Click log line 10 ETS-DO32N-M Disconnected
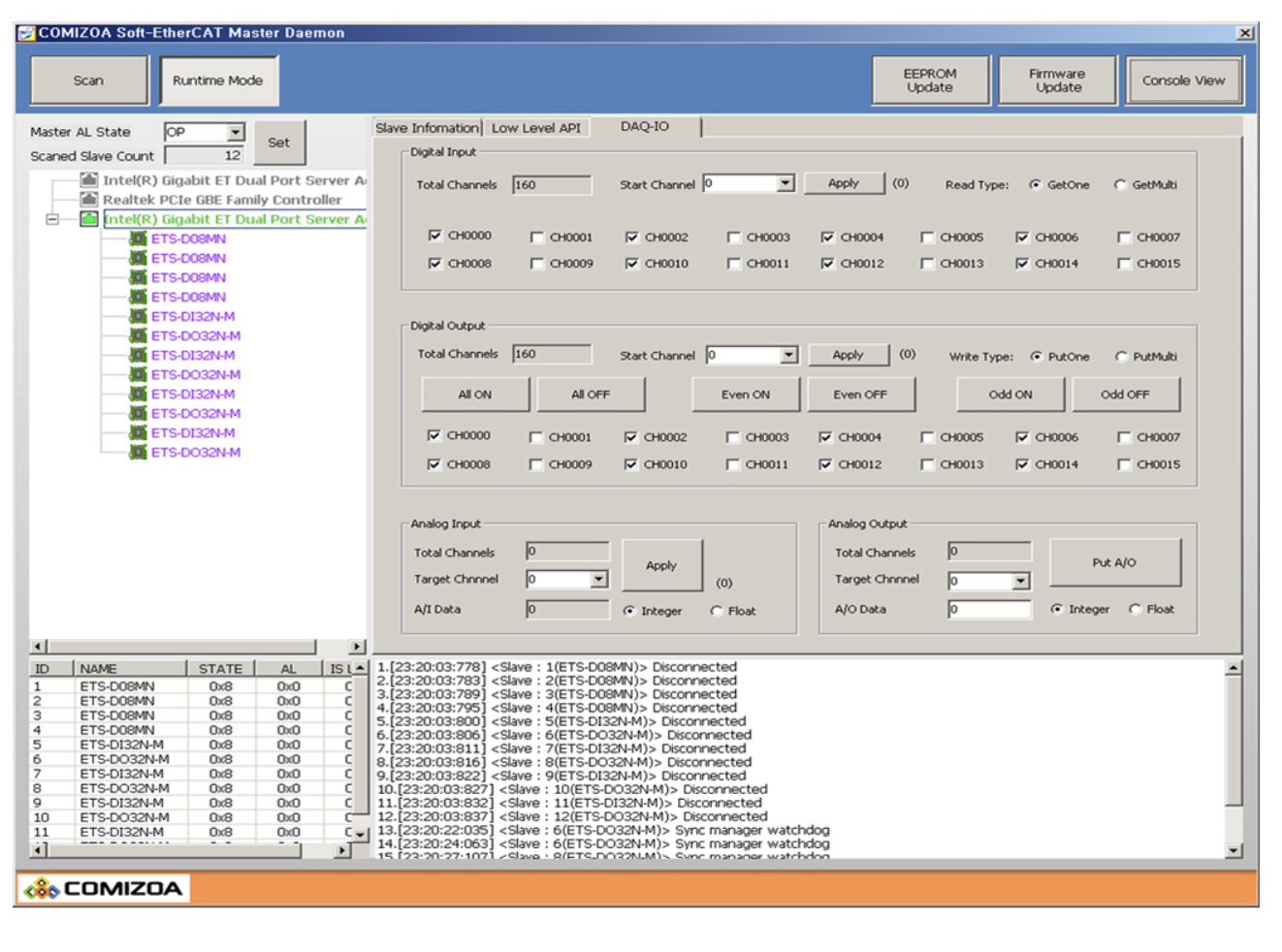 pos(572,789)
